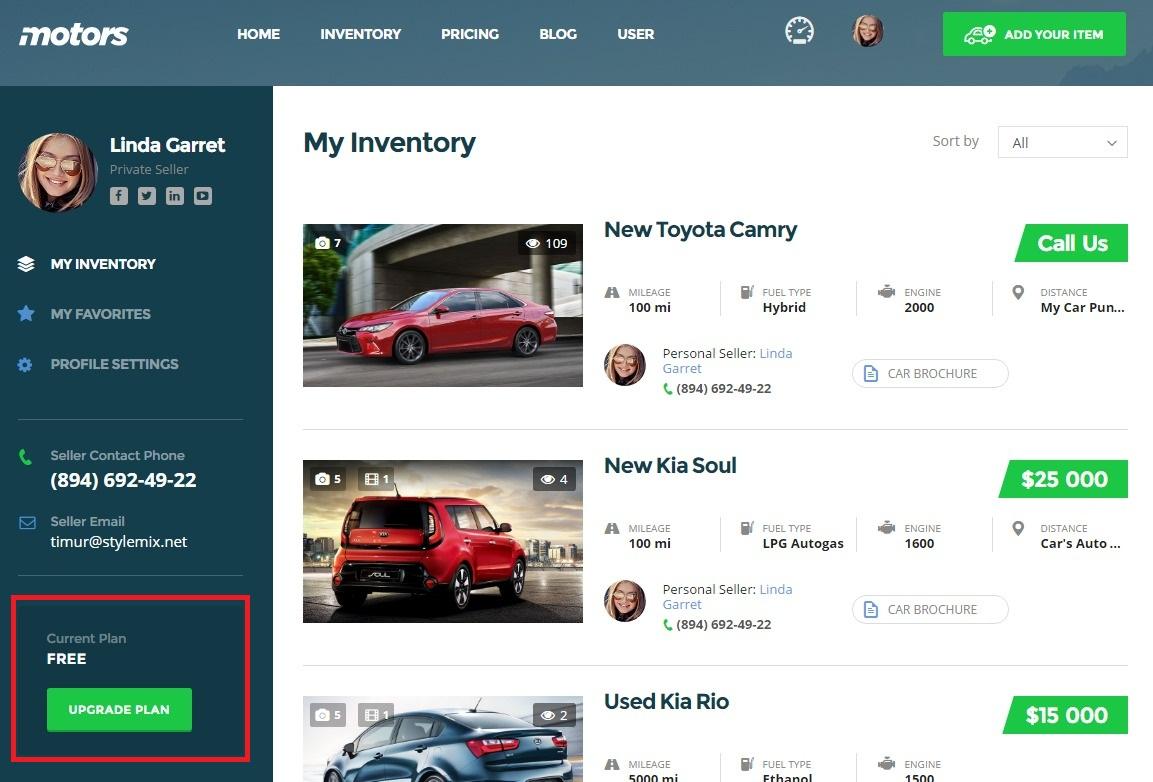The width and height of the screenshot is (1153, 782).
Task: Click the gear icon beside Profile Settings
Action: tap(25, 364)
